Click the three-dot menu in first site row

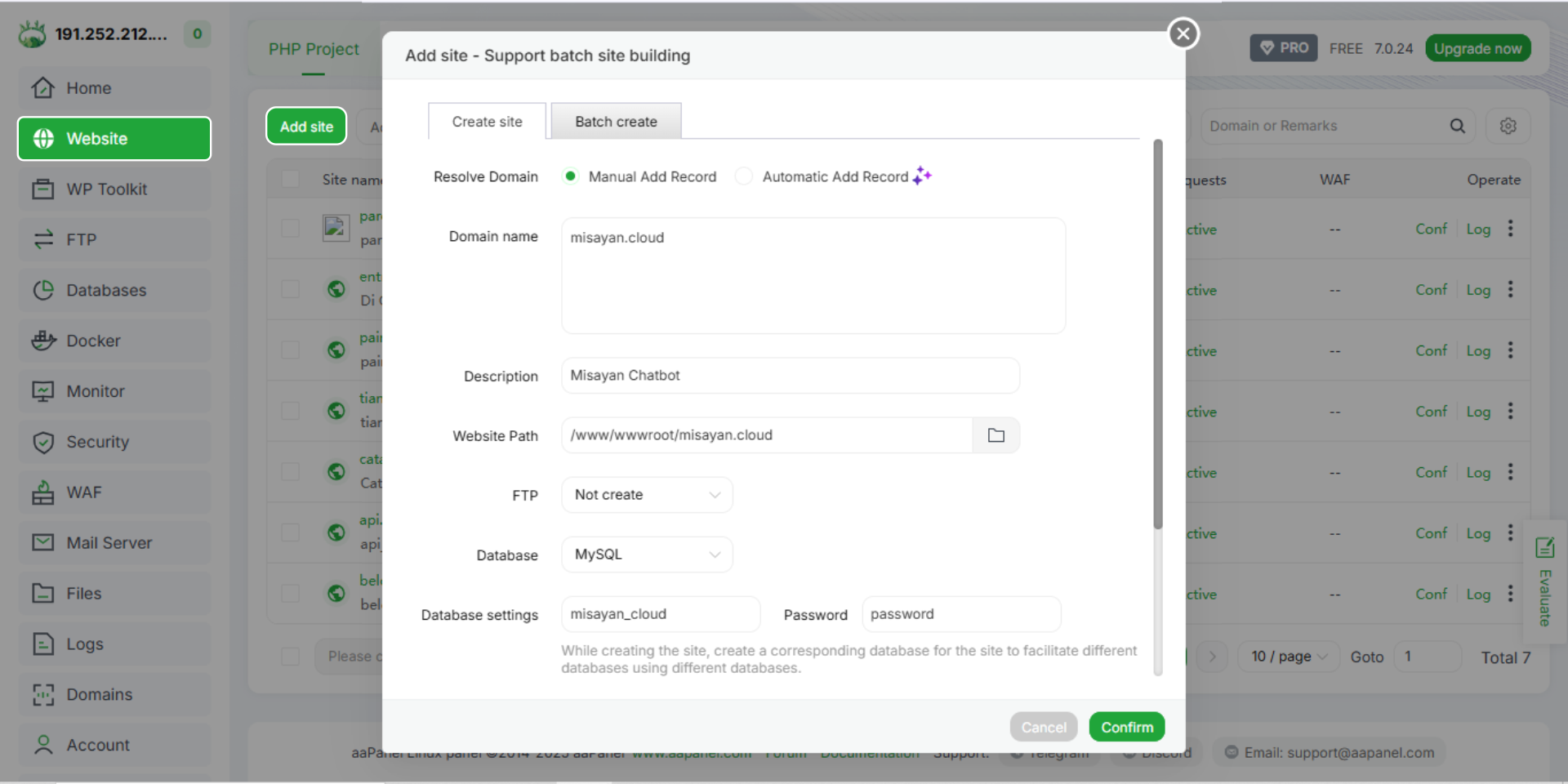pos(1510,229)
